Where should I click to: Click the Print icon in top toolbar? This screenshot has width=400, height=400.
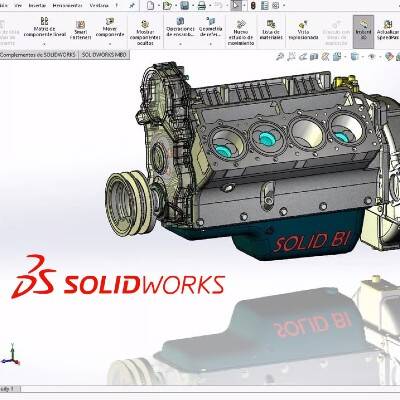coord(202,5)
